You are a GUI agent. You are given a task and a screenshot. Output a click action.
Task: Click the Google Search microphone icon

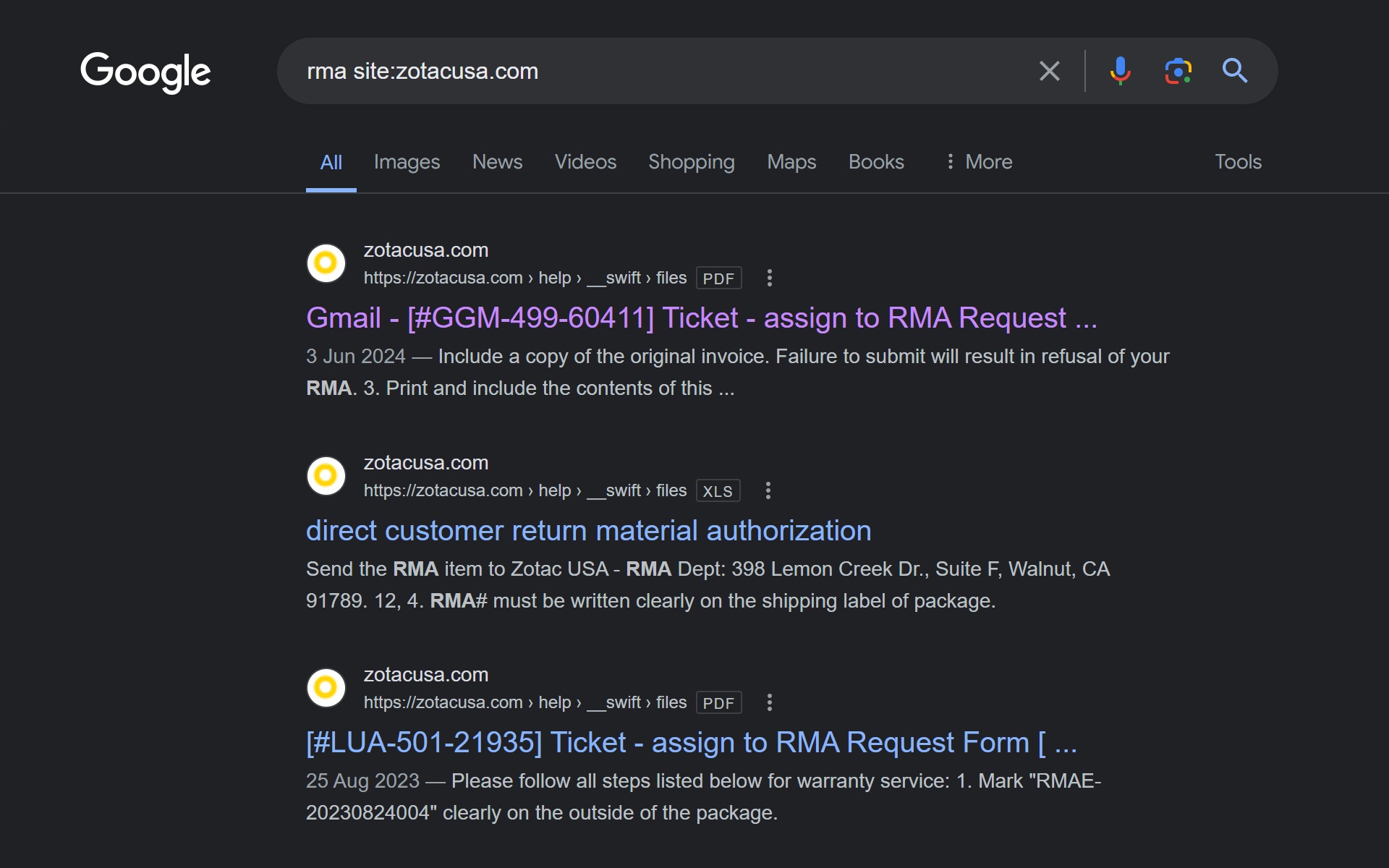pyautogui.click(x=1120, y=71)
